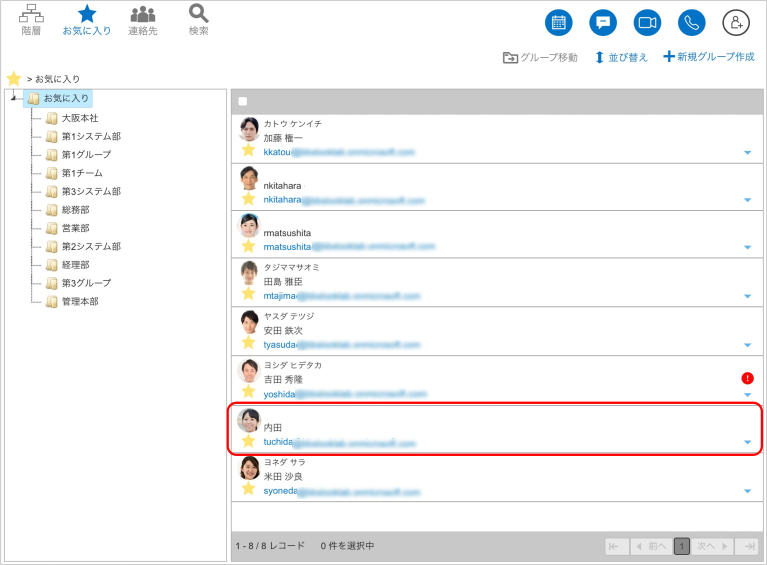Check the select-all checkbox in list header
The width and height of the screenshot is (767, 565).
tap(243, 101)
